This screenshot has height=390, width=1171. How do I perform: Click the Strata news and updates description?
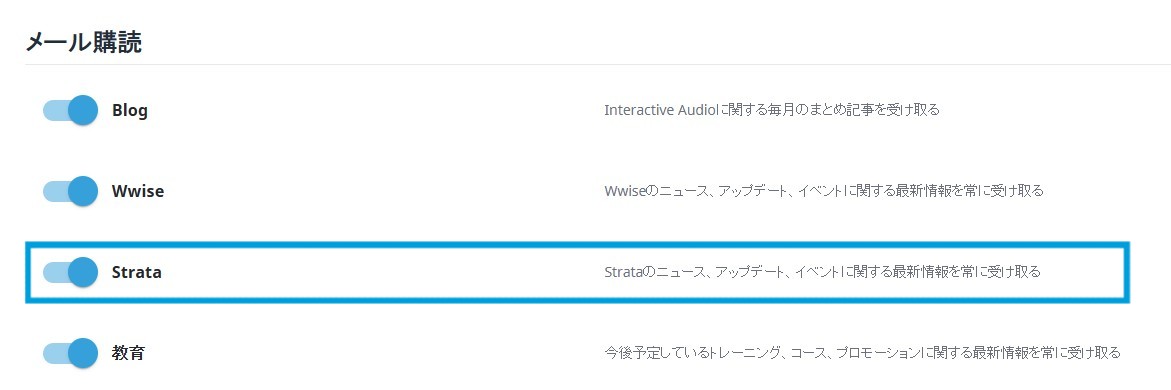pos(822,271)
